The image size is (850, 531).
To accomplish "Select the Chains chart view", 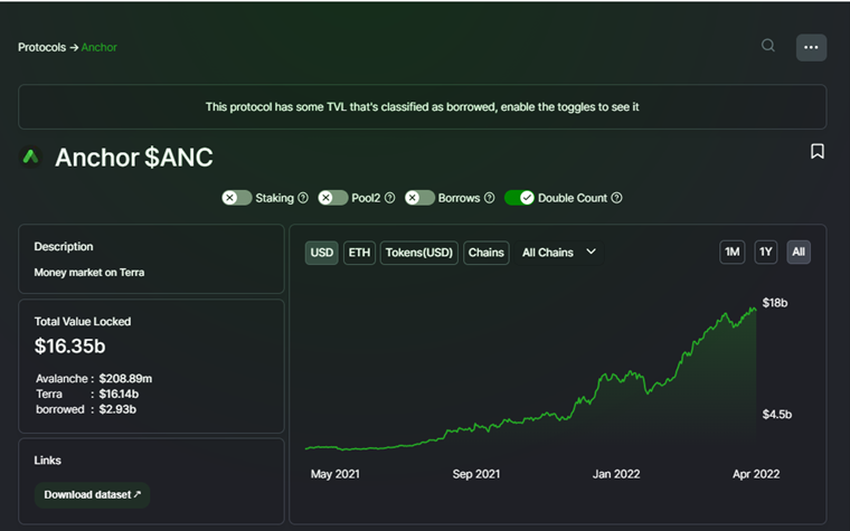I will click(486, 252).
